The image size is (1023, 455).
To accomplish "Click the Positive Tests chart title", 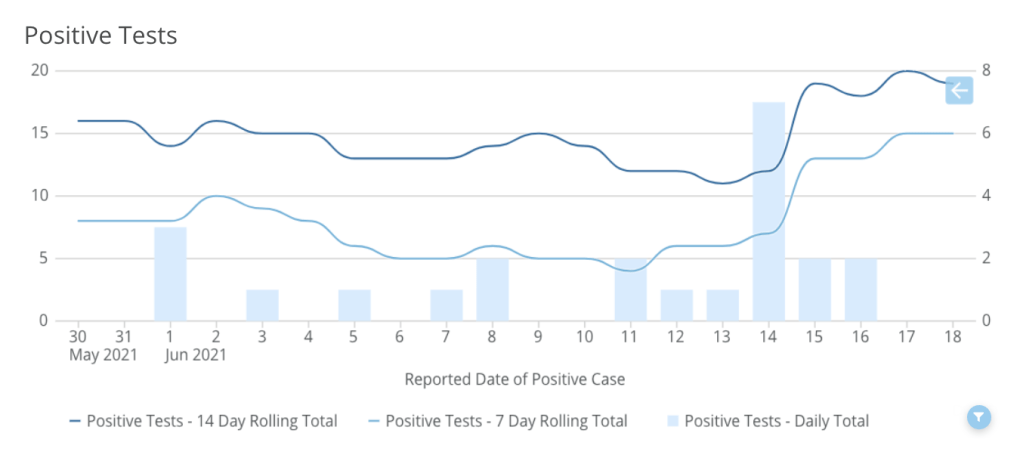I will [x=100, y=36].
